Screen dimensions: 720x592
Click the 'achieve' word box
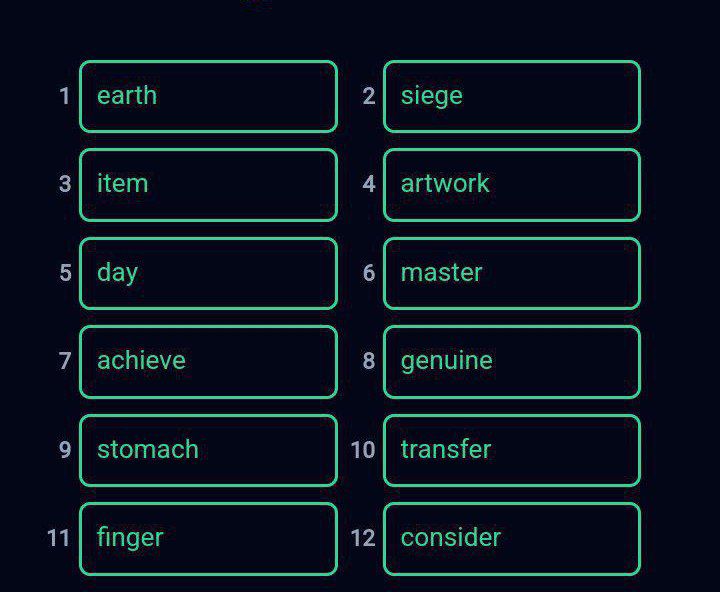(x=208, y=361)
